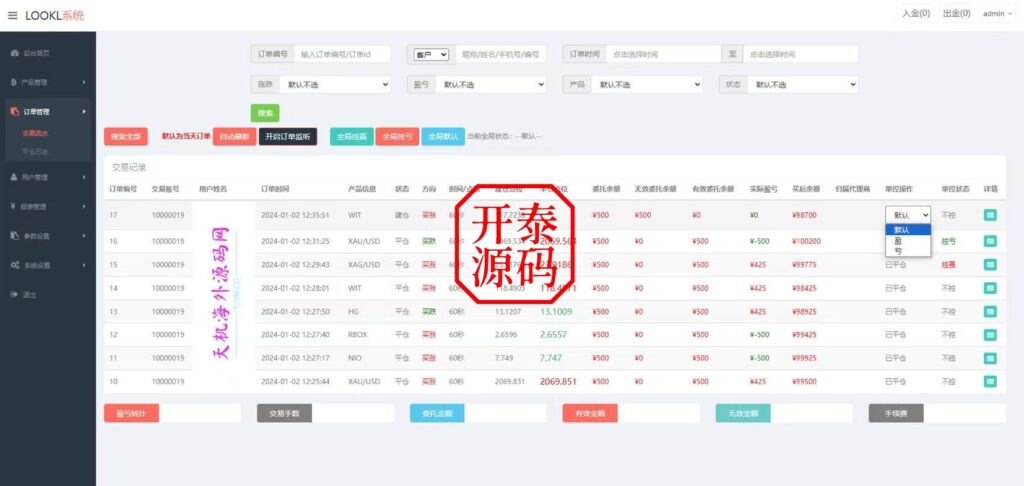Open details icon for order 13
This screenshot has width=1024, height=486.
tap(990, 312)
